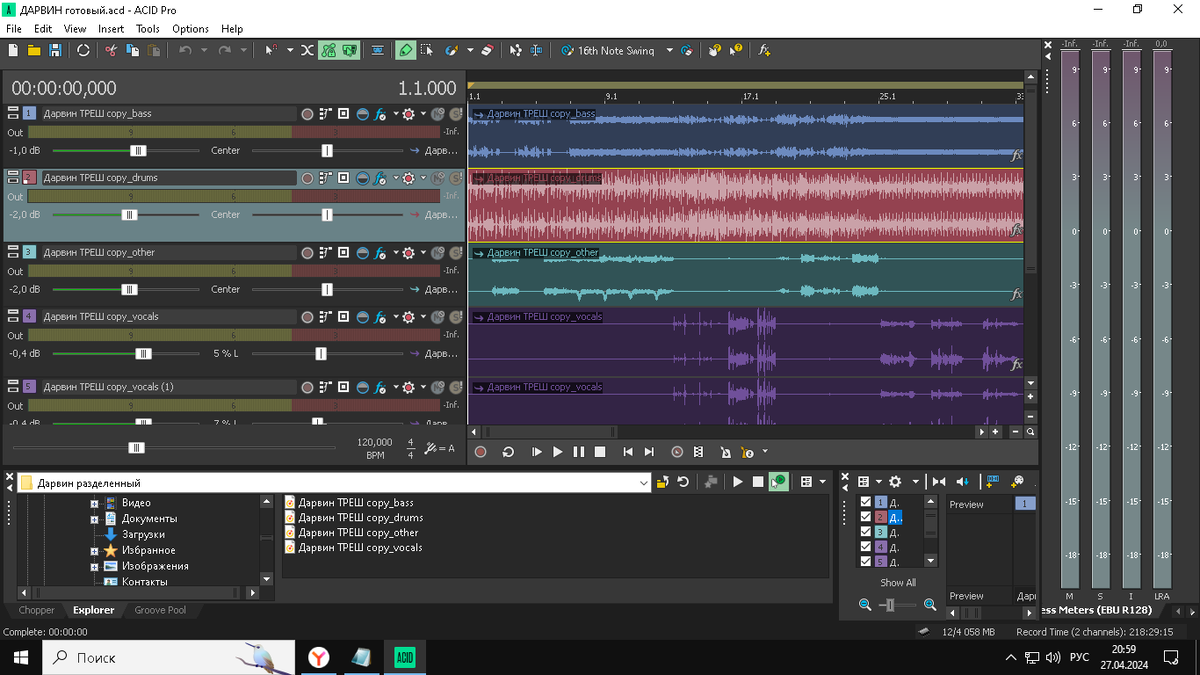Open the File menu

click(13, 29)
